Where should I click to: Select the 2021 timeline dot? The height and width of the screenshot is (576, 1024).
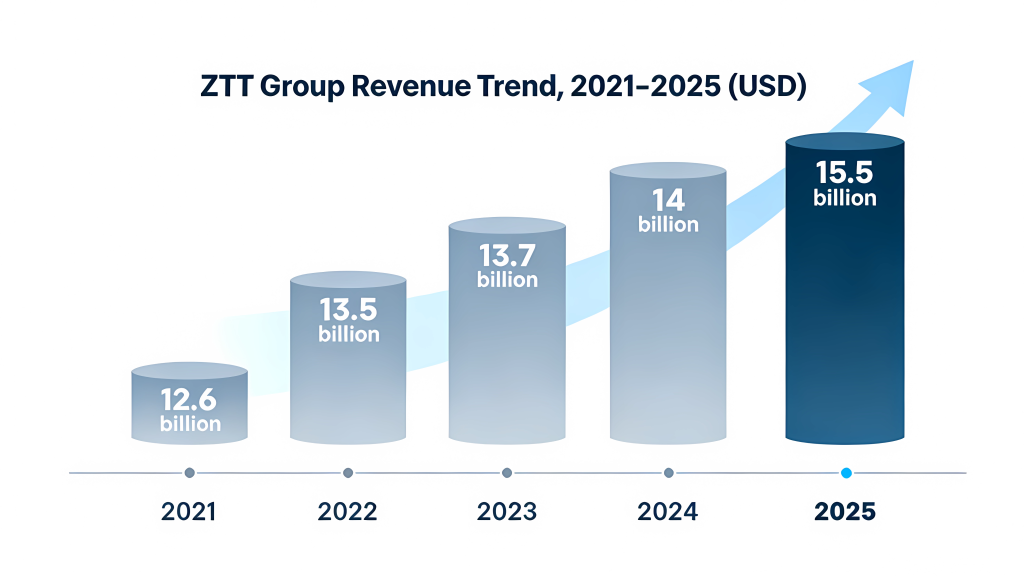(x=190, y=473)
